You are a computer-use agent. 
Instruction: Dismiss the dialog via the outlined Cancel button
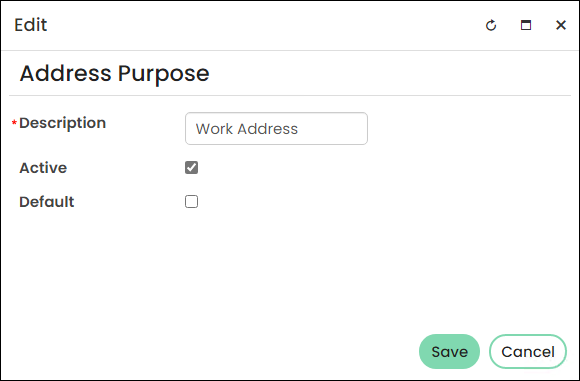pos(528,351)
